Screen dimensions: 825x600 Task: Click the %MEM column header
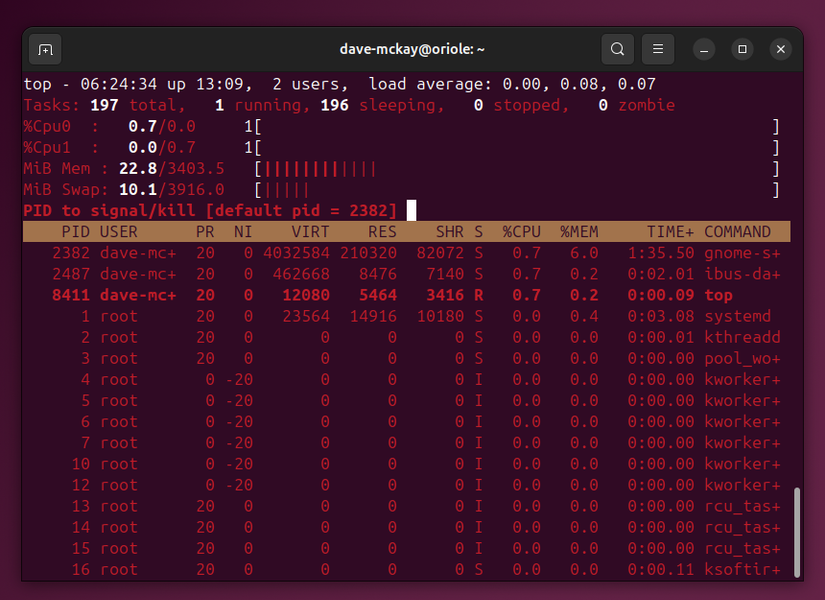(x=577, y=231)
